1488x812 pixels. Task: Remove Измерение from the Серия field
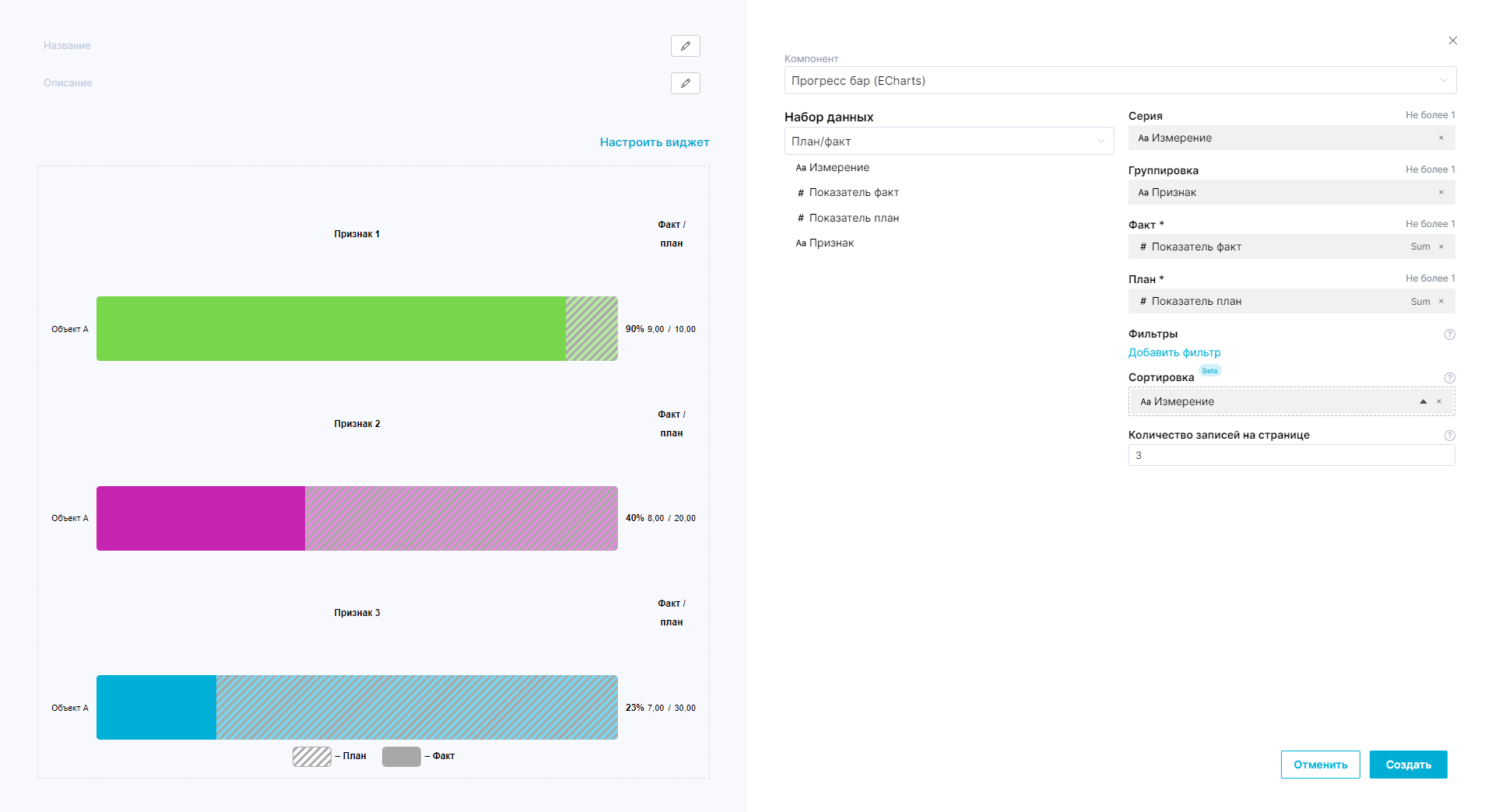(1441, 138)
